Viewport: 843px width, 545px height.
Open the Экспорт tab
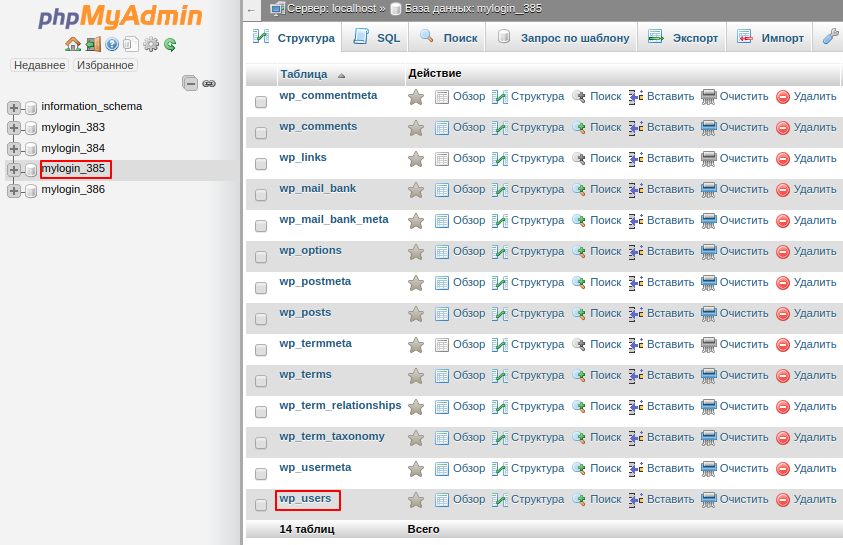[684, 38]
